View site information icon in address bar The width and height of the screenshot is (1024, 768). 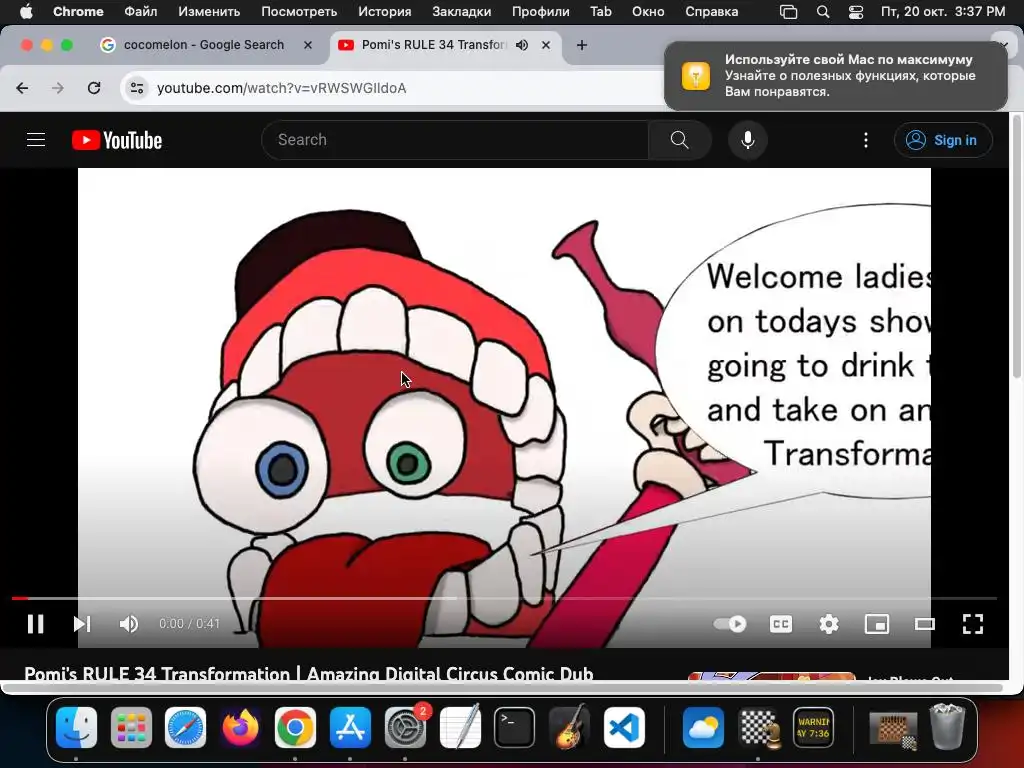[x=136, y=88]
